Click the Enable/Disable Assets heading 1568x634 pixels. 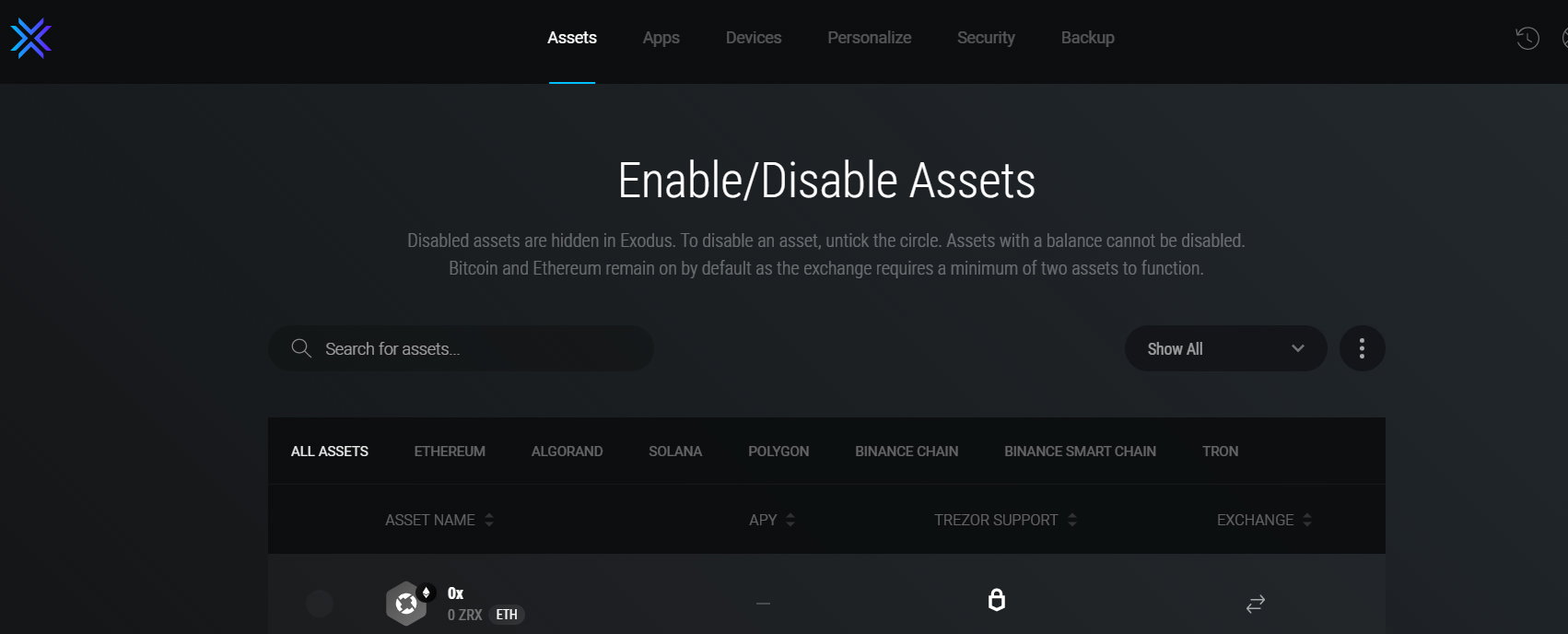[826, 181]
